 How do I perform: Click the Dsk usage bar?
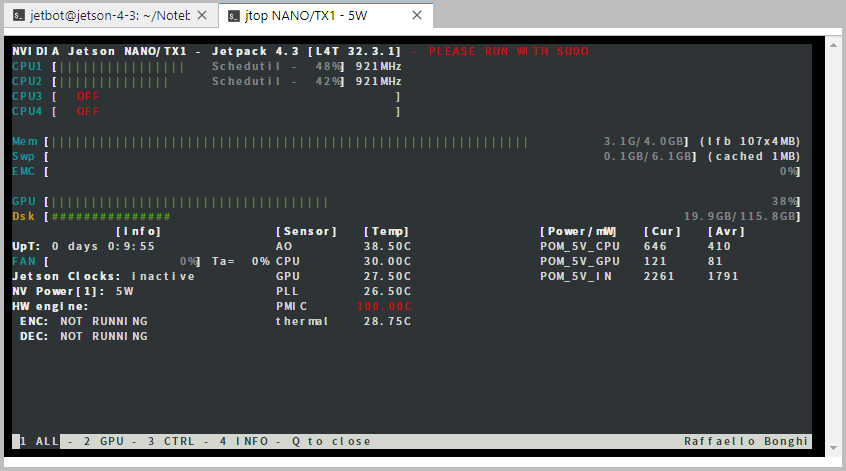tap(111, 217)
